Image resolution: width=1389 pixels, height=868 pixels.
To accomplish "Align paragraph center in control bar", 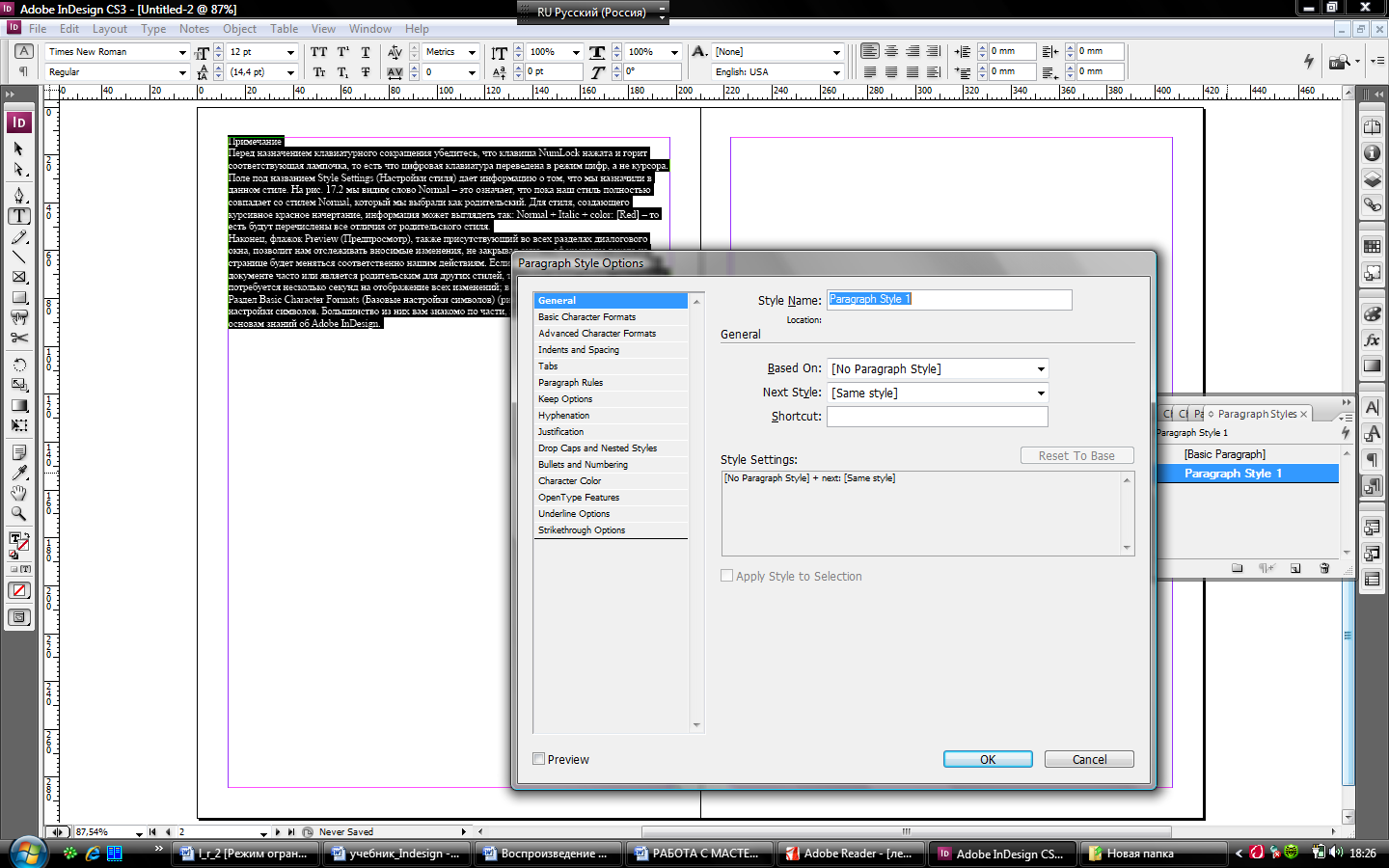I will pyautogui.click(x=891, y=51).
